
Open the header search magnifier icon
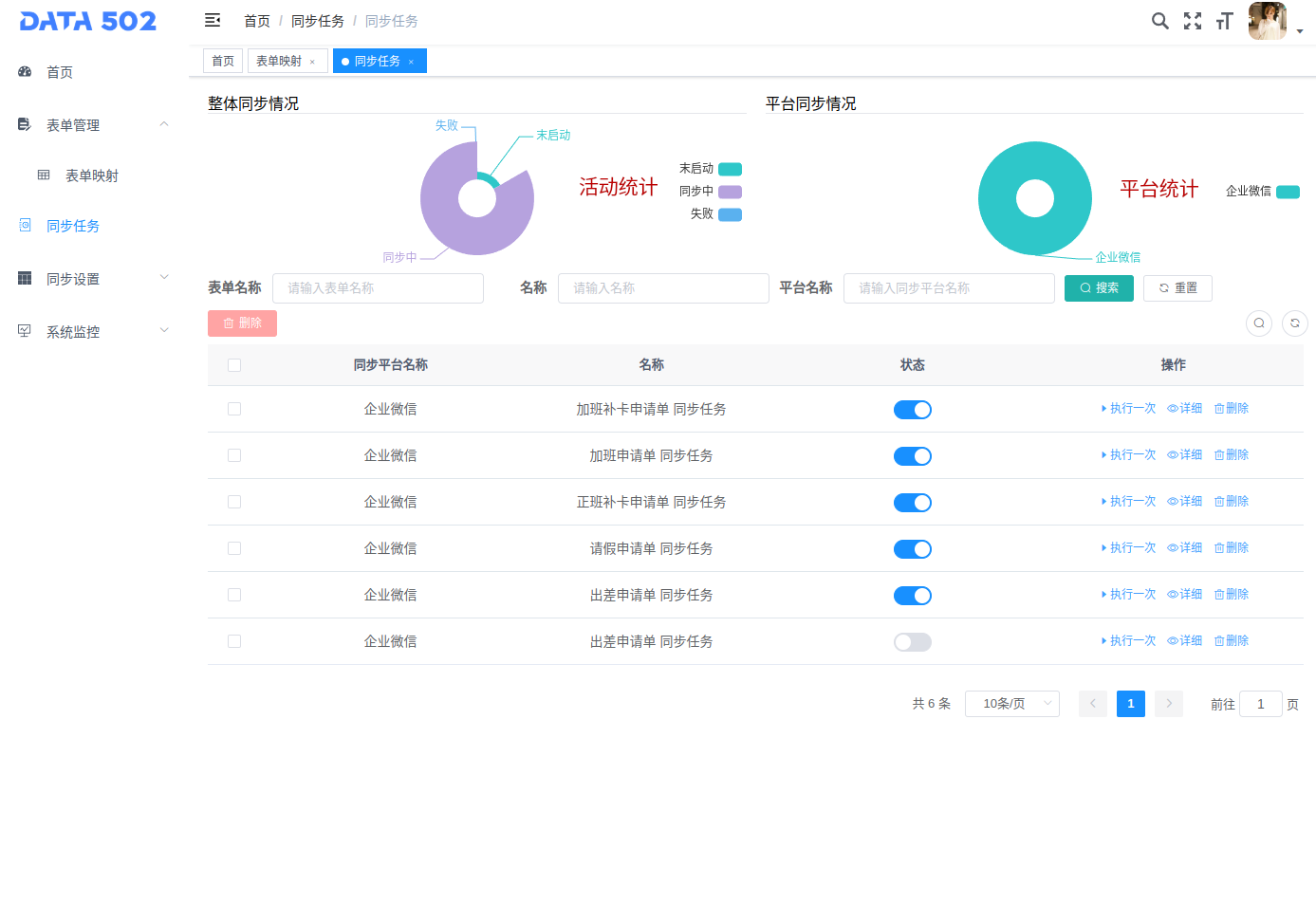click(1159, 21)
